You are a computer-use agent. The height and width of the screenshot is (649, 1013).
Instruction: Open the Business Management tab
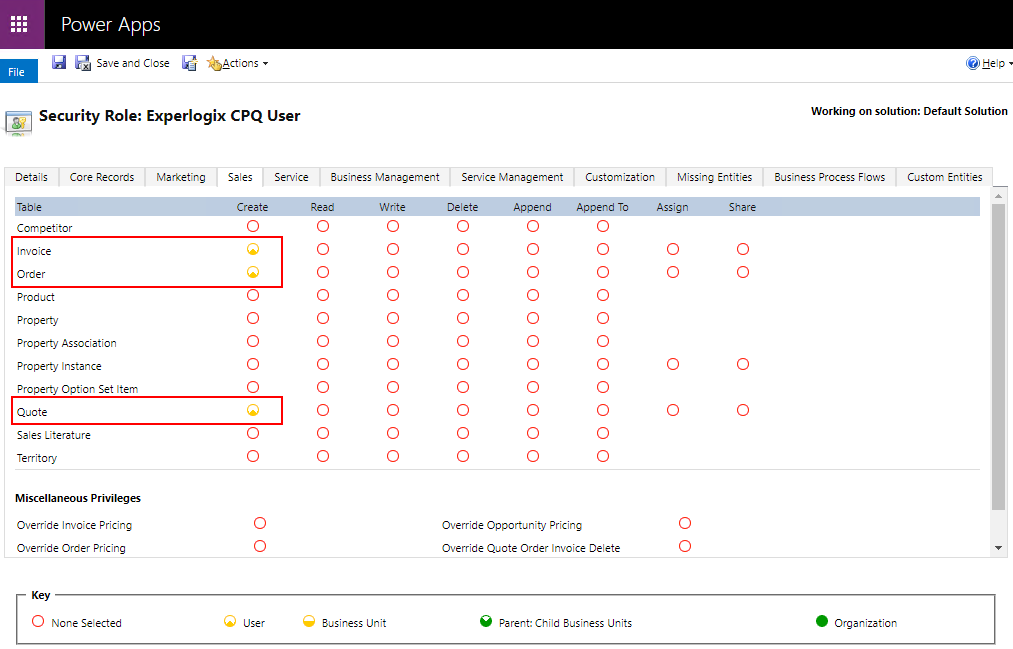click(x=385, y=177)
